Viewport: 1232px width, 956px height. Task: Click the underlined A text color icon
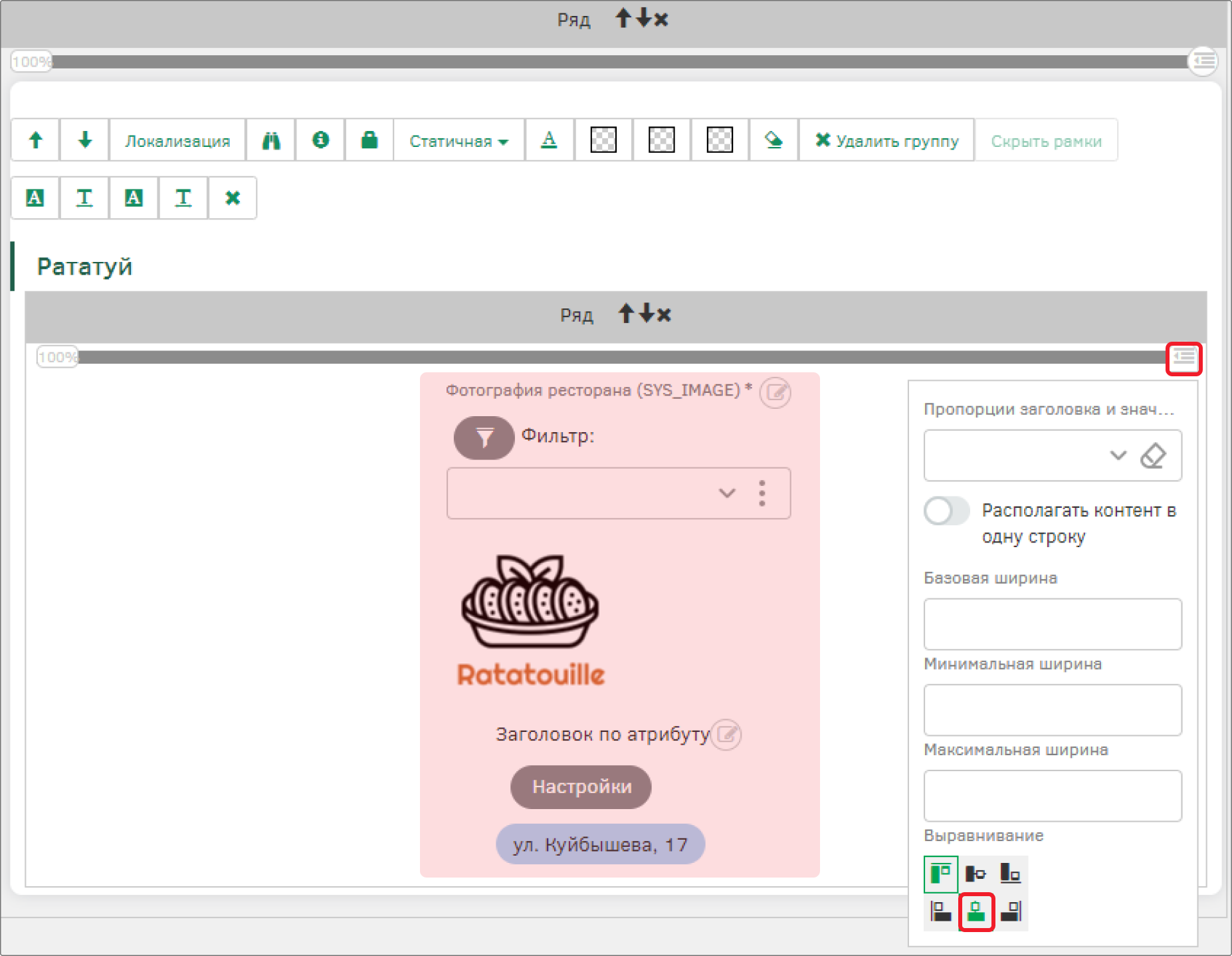(549, 140)
